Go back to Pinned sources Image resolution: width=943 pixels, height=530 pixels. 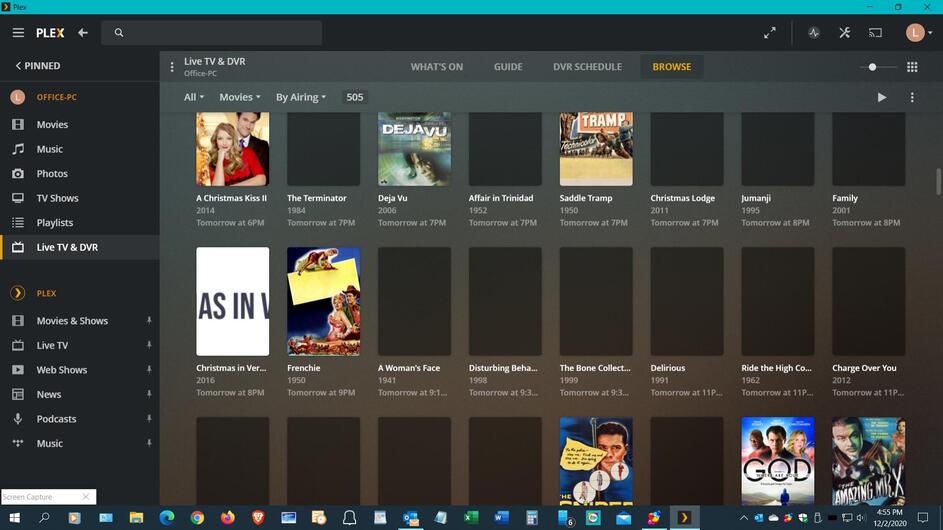[x=37, y=66]
